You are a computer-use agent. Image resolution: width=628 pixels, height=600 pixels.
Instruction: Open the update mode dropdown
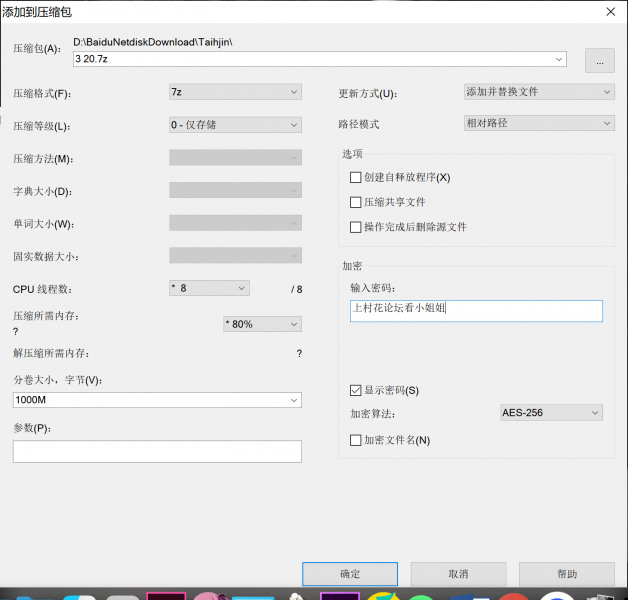(x=539, y=92)
